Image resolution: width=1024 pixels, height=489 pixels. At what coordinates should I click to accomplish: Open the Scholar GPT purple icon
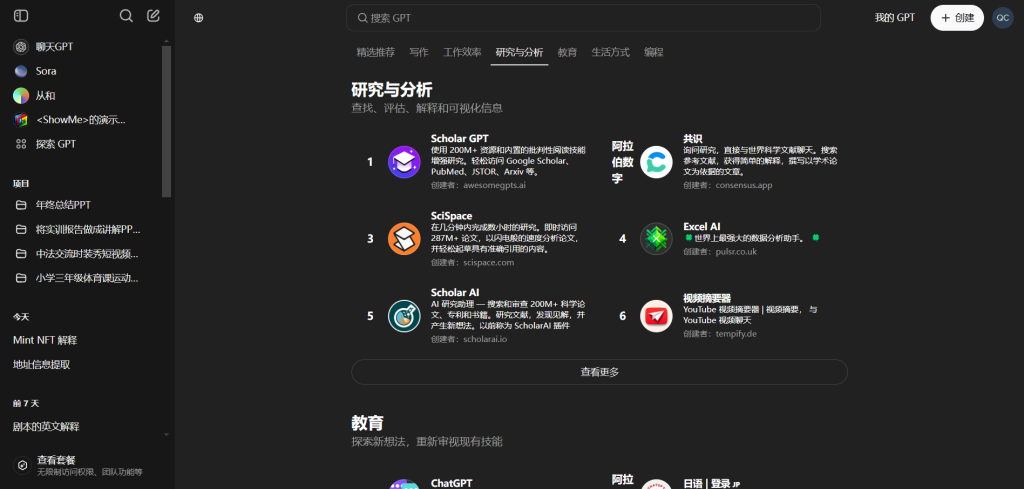404,162
